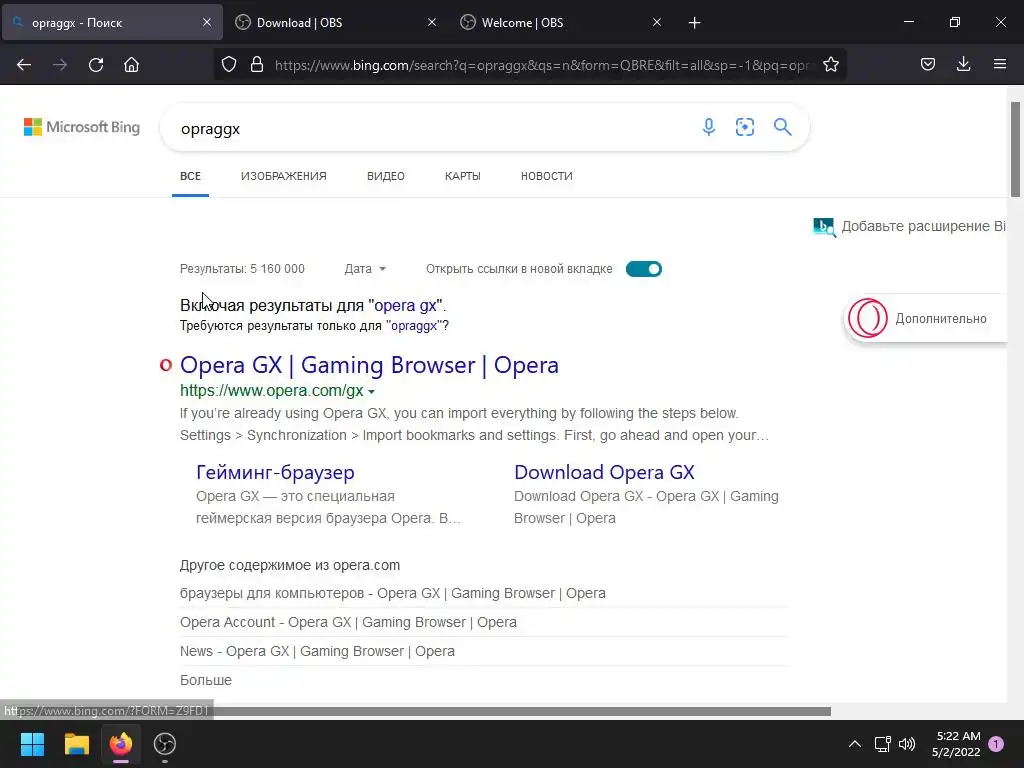Click the horizontal page scrollbar

click(x=521, y=711)
